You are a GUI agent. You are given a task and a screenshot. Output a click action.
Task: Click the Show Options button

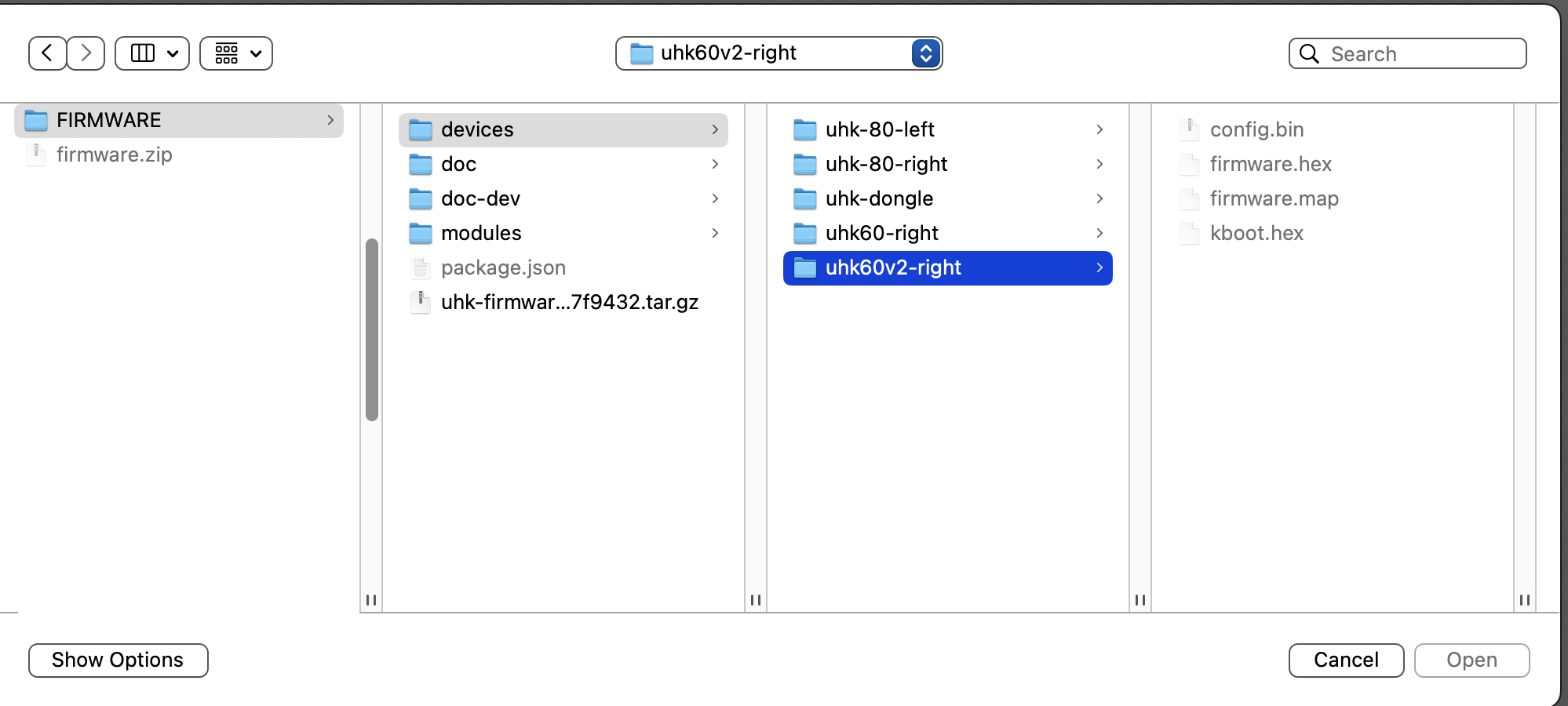click(119, 660)
